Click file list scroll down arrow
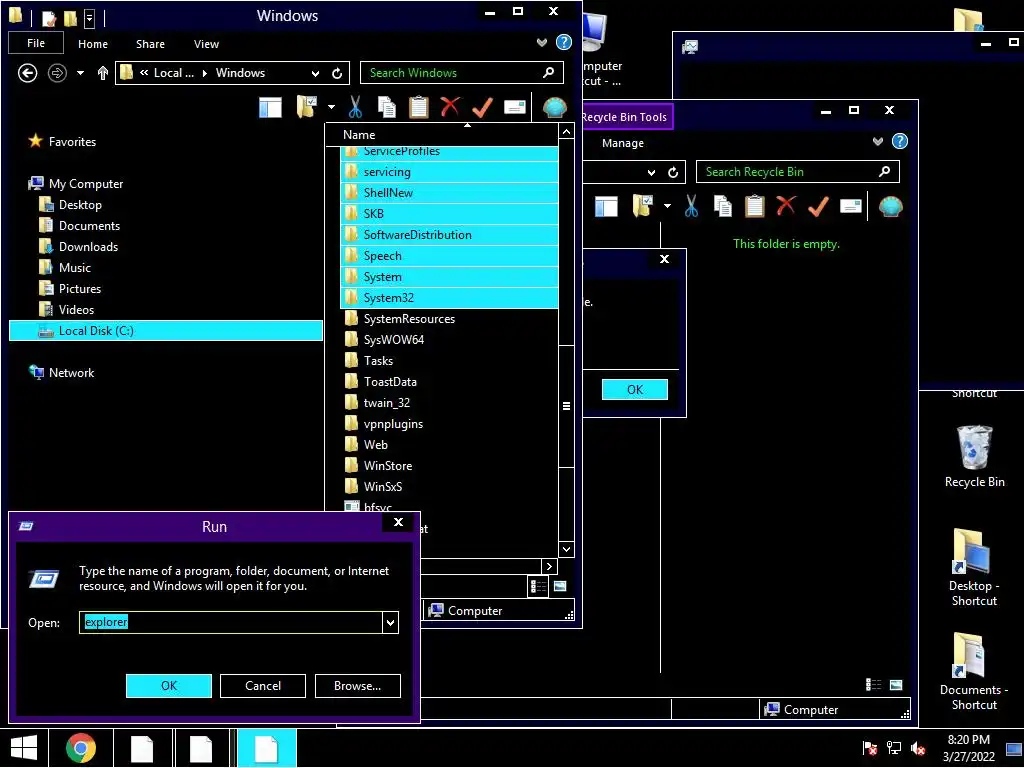 tap(566, 549)
